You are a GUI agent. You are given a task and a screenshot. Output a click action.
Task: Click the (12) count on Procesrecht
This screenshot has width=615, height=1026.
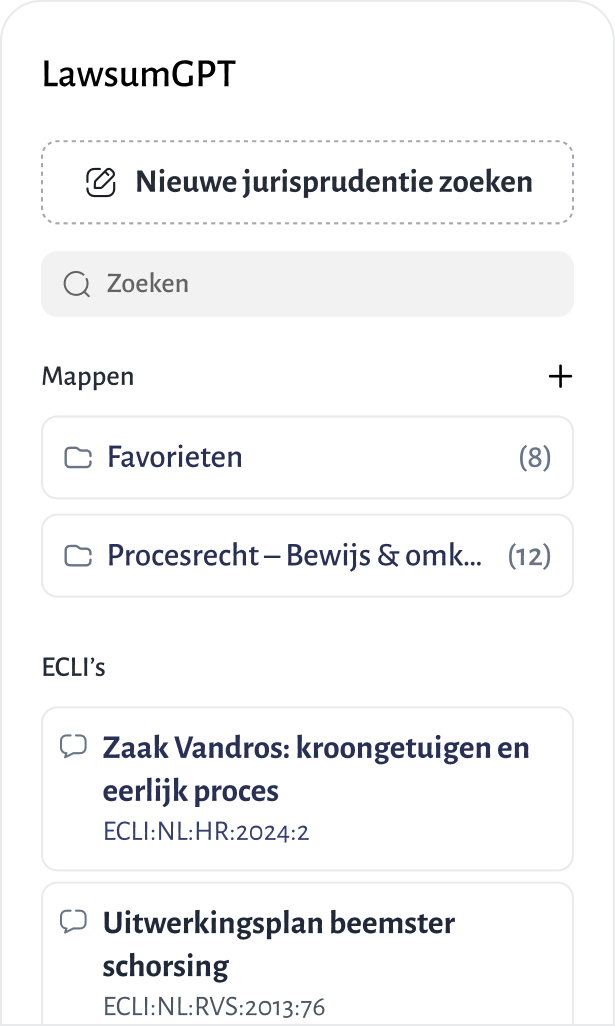tap(530, 556)
